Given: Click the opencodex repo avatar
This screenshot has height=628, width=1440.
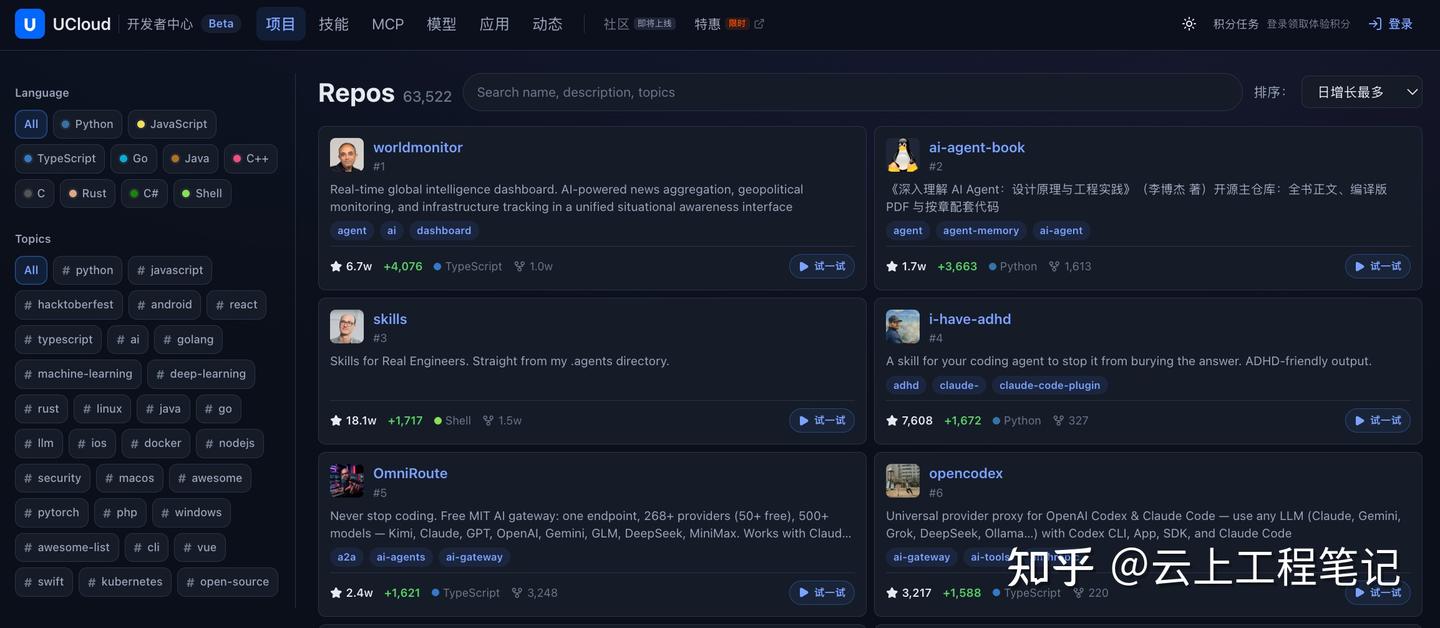Looking at the screenshot, I should click(x=903, y=481).
